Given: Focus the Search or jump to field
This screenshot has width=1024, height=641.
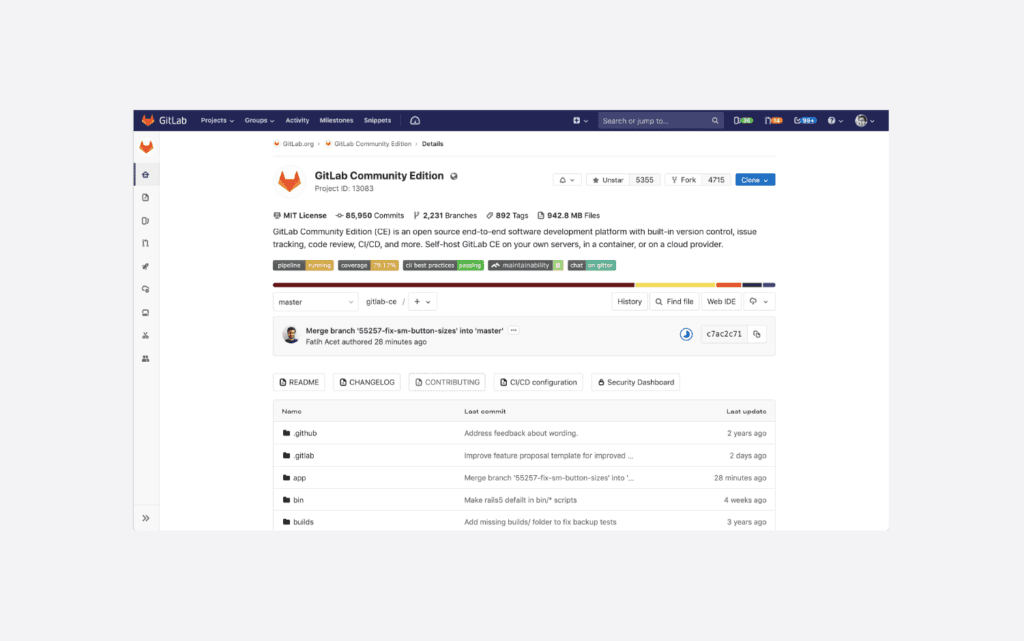Looking at the screenshot, I should (660, 121).
